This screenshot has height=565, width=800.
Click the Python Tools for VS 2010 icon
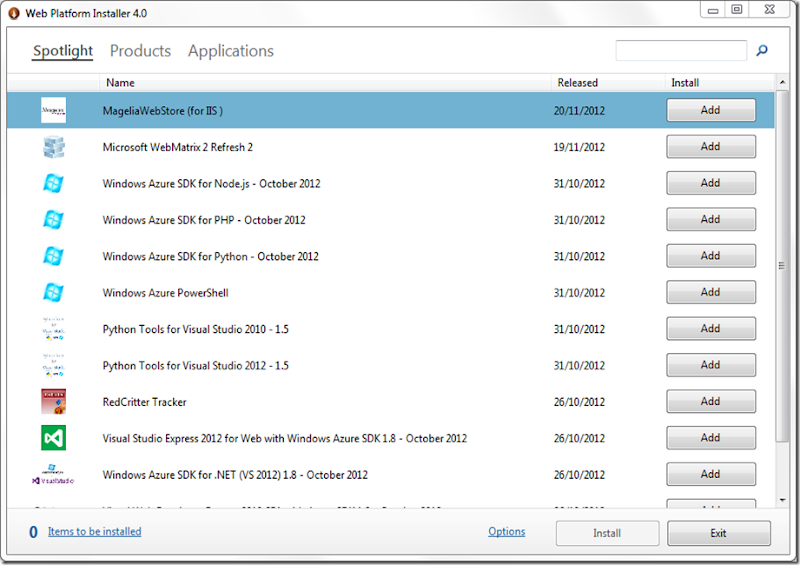[54, 329]
